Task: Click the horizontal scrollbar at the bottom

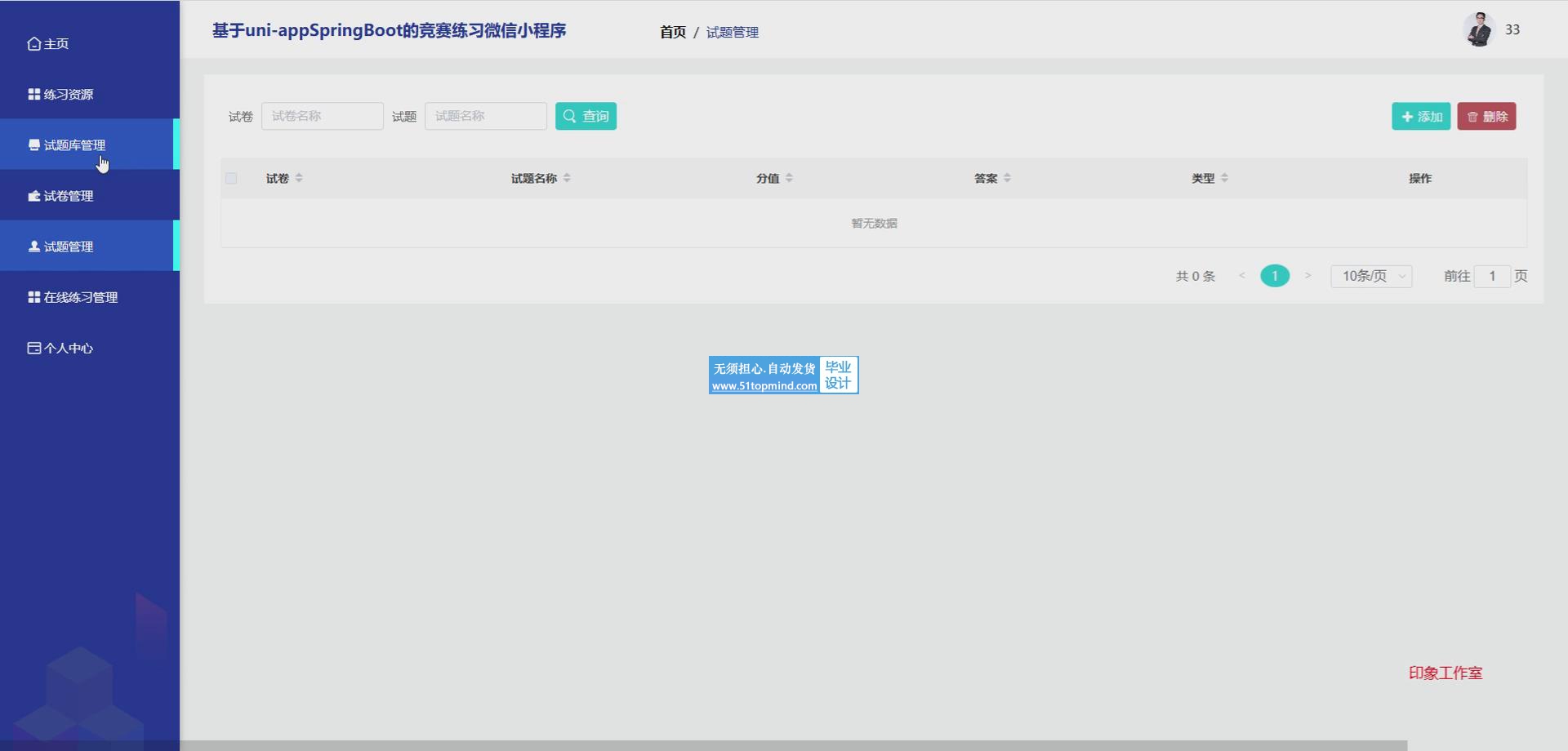Action: tap(792, 744)
